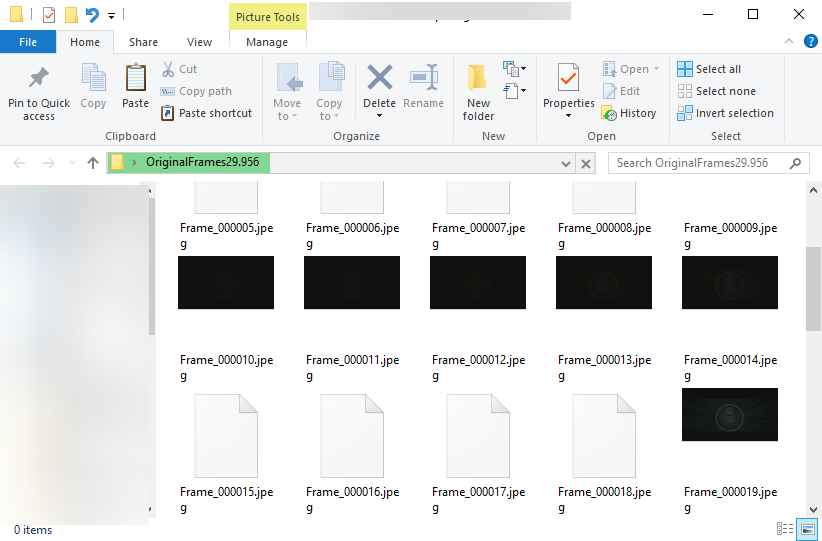
Task: Switch to large thumbnails view icon
Action: click(808, 529)
